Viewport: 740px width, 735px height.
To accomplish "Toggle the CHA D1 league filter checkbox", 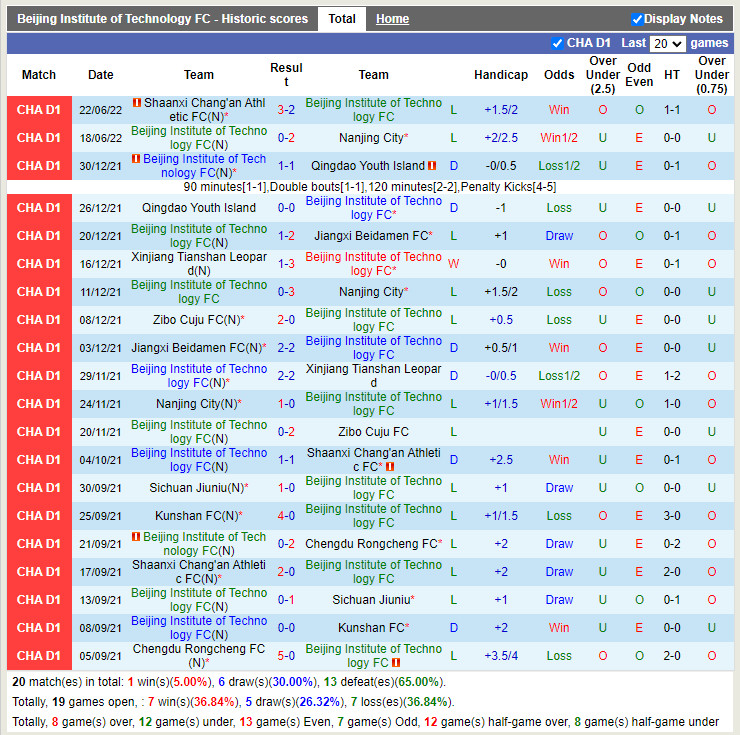I will [x=557, y=43].
